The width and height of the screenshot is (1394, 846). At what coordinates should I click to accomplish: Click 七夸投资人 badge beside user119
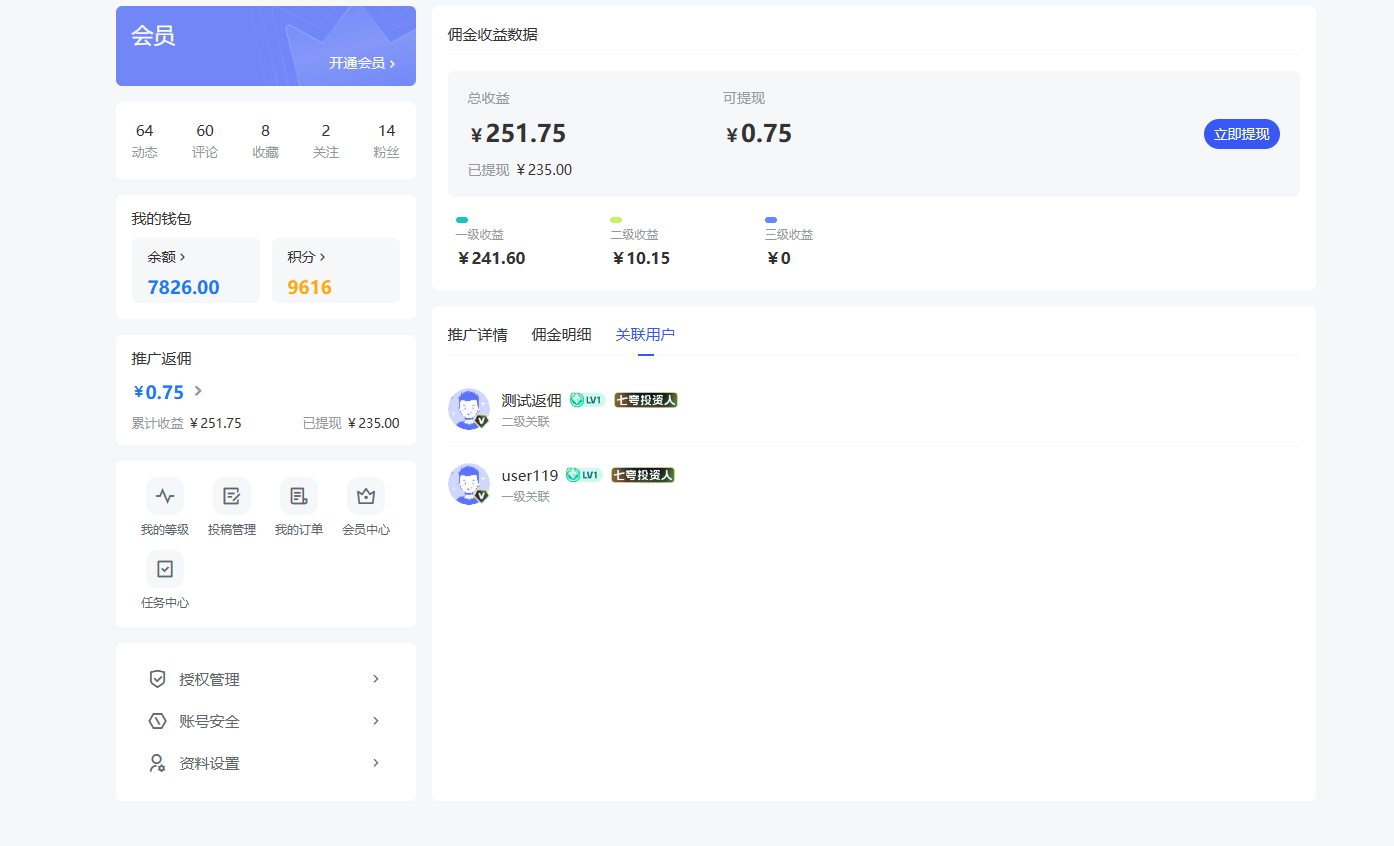(643, 475)
